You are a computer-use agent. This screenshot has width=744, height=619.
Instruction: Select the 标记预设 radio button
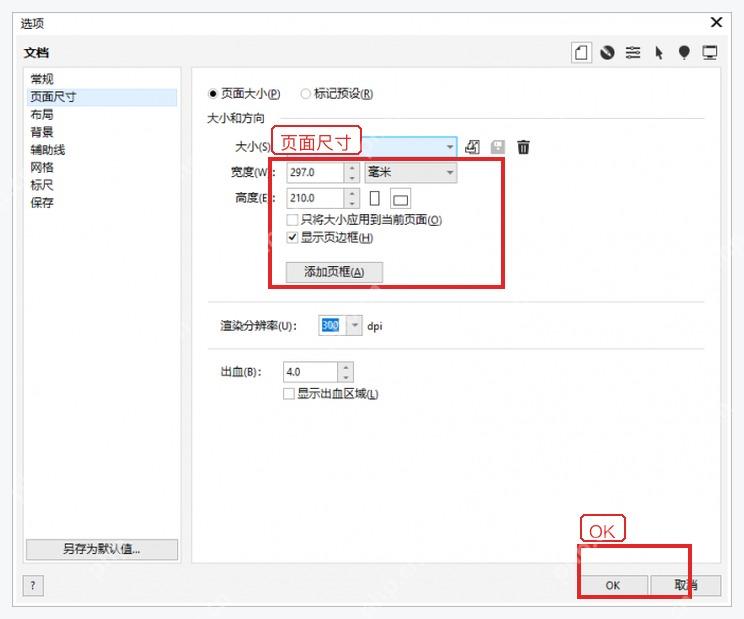pyautogui.click(x=306, y=94)
